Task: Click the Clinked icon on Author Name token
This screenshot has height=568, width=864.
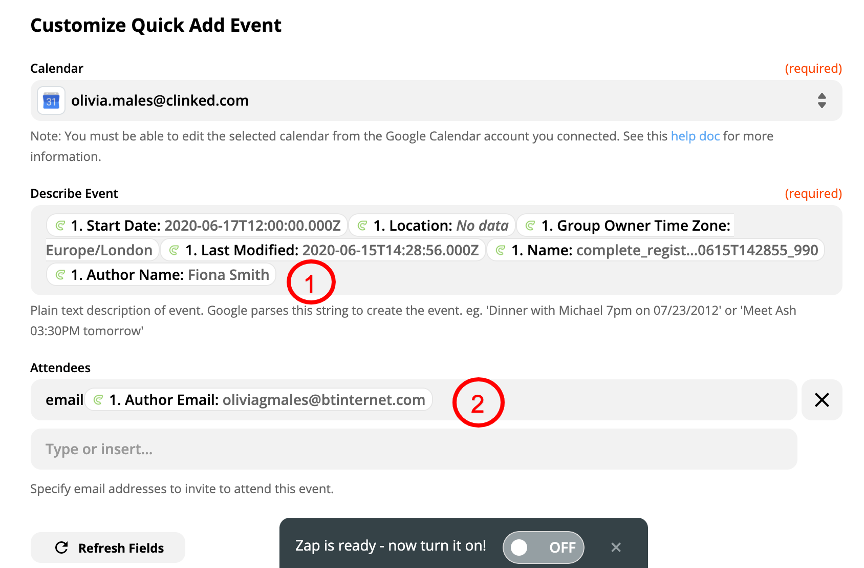Action: click(61, 275)
